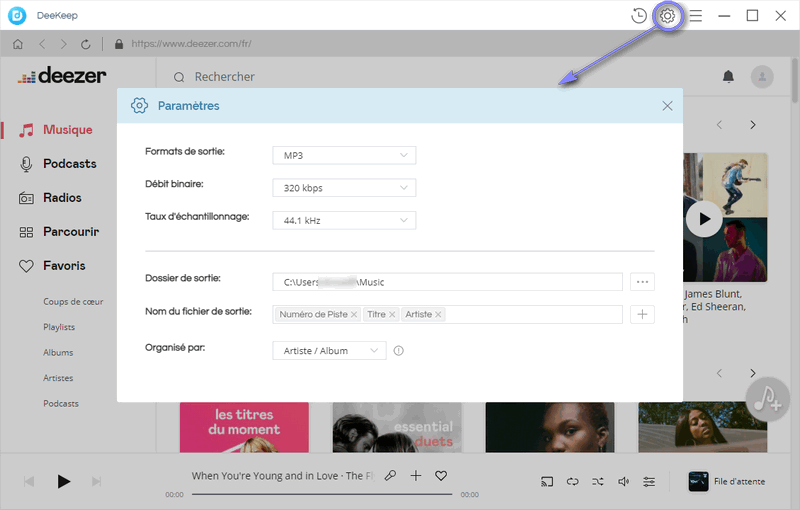
Task: Open audio equalizer settings icon
Action: pos(649,481)
